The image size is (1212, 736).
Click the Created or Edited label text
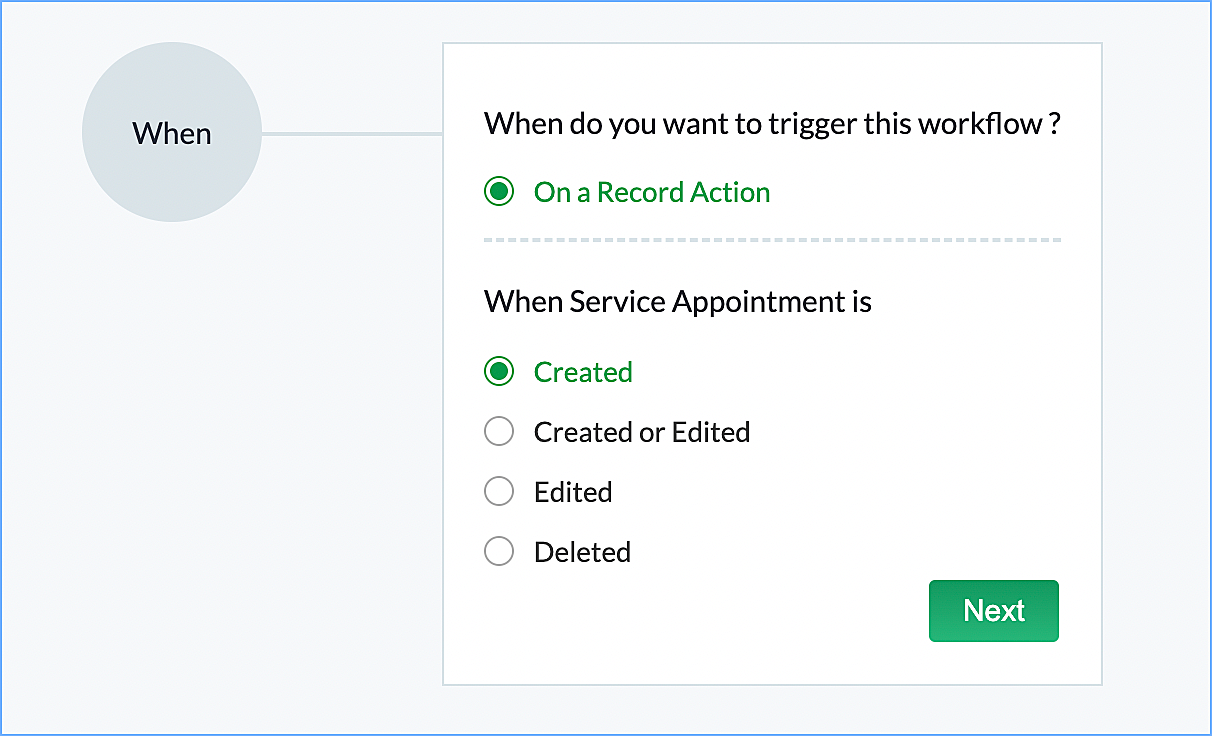642,432
